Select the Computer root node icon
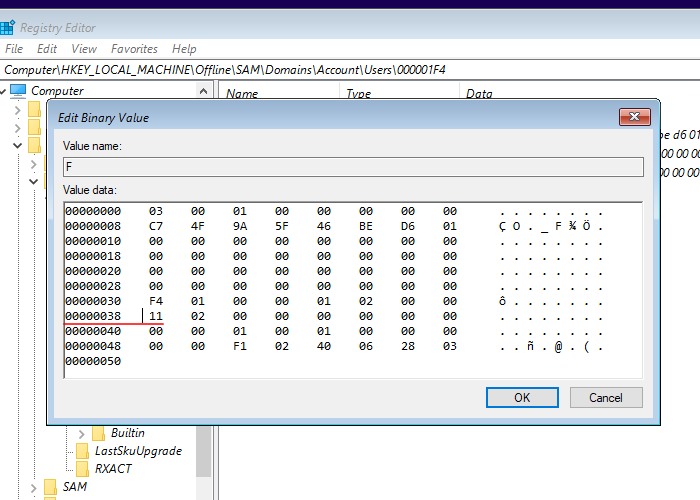The image size is (700, 500). tap(18, 91)
